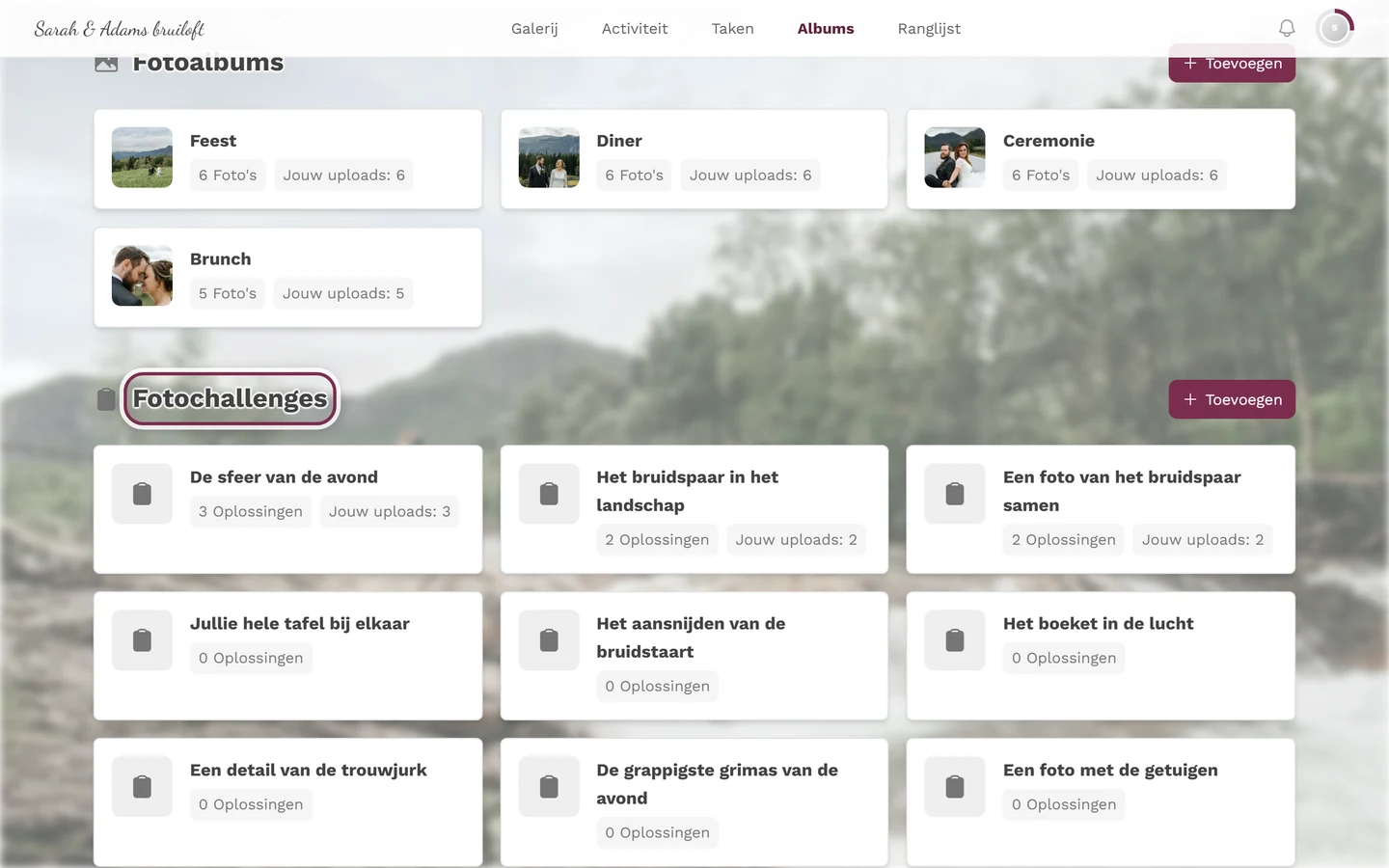1389x868 pixels.
Task: Open the Diner album thumbnail
Action: tap(549, 157)
